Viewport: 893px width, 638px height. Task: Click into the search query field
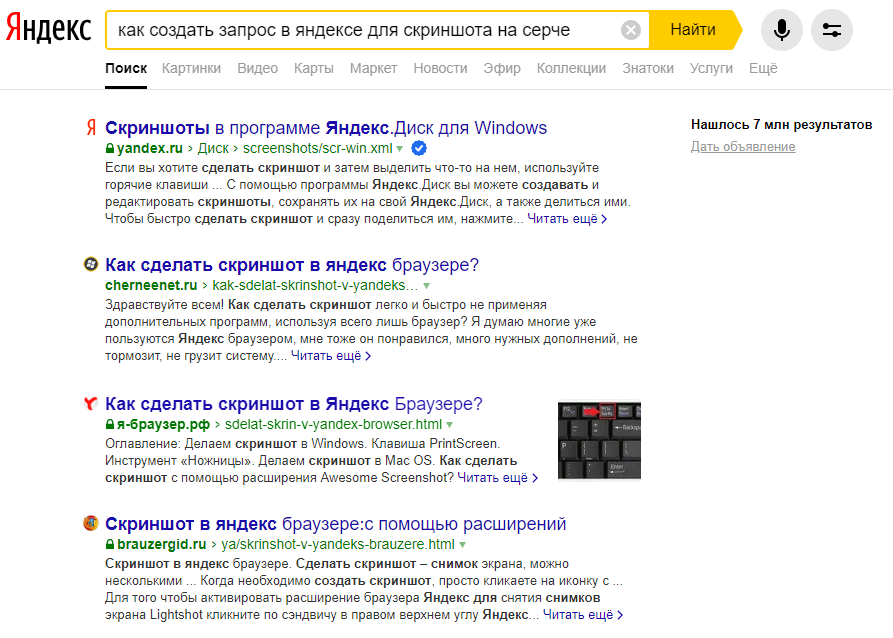coord(364,30)
